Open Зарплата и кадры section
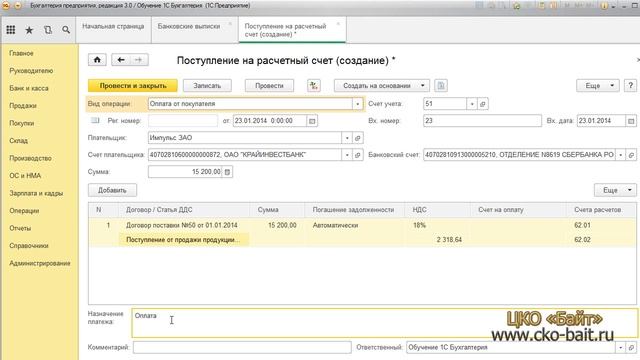The image size is (640, 360). click(x=36, y=193)
